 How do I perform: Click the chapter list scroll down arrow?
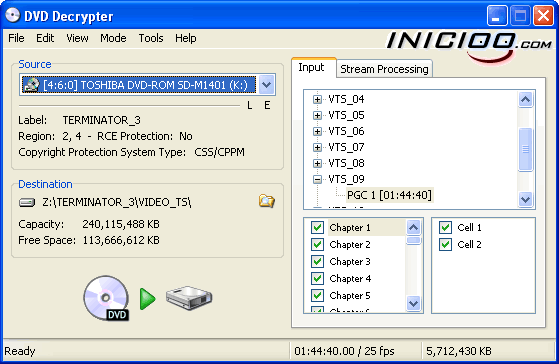[414, 303]
